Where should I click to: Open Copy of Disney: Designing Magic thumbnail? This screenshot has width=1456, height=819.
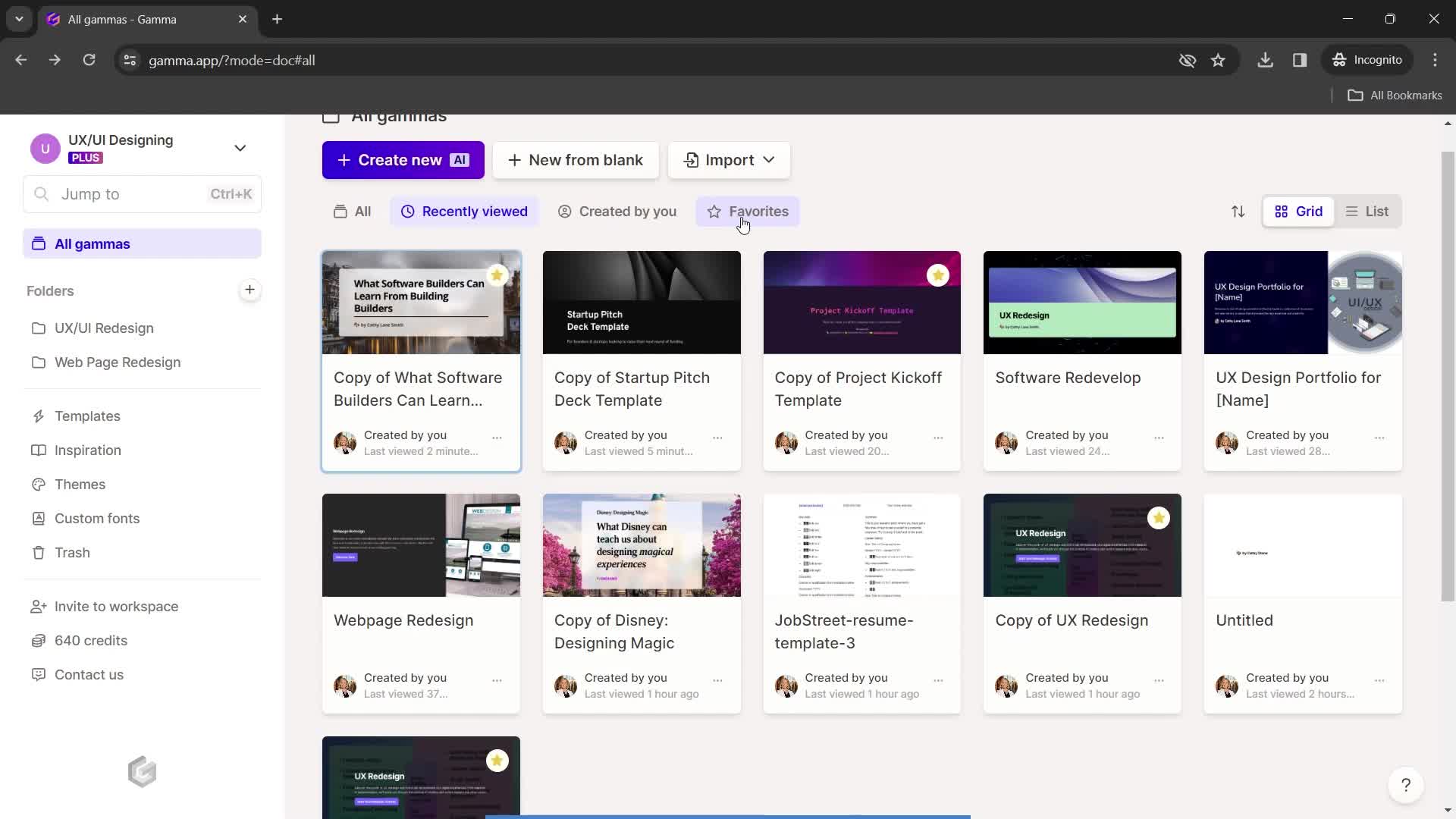(642, 545)
